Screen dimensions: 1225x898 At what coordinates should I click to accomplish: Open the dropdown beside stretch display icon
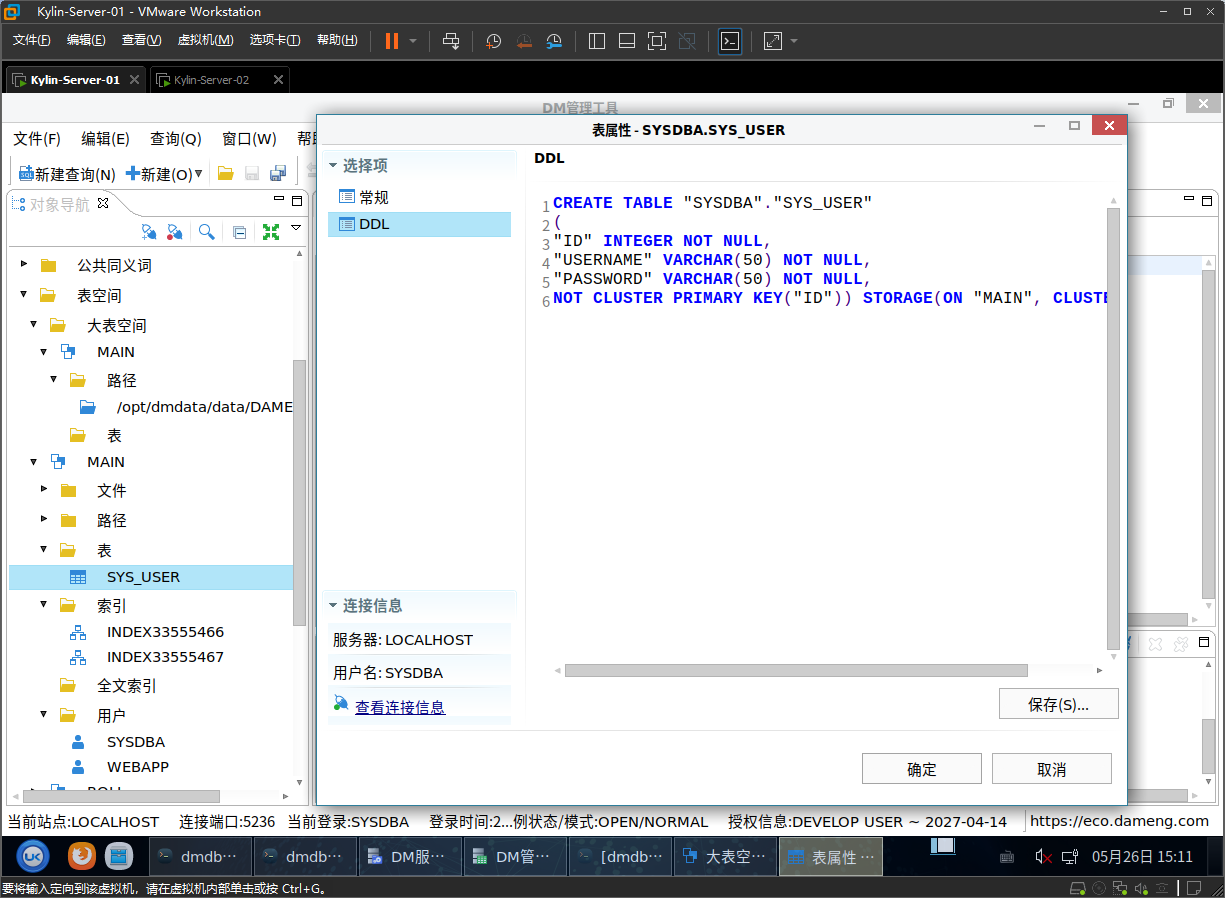pyautogui.click(x=794, y=41)
